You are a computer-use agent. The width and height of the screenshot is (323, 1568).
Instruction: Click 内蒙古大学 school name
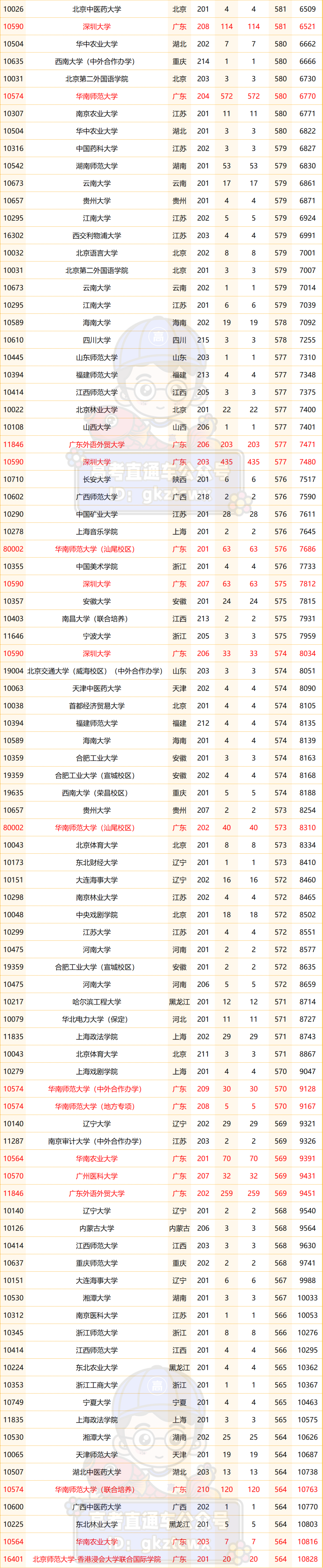[x=97, y=1229]
